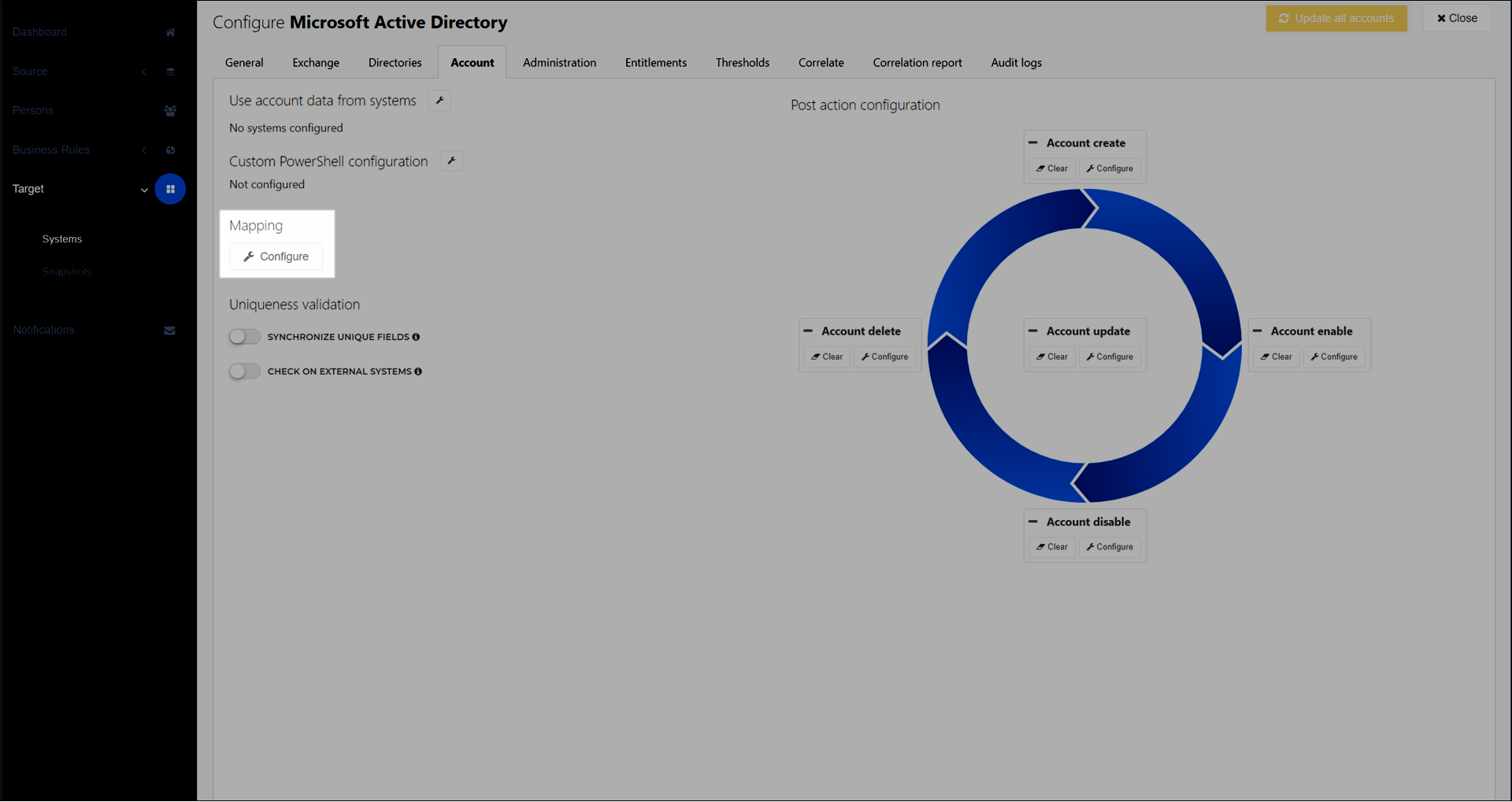The image size is (1512, 802).
Task: Open Dashboard in the sidebar
Action: (39, 32)
